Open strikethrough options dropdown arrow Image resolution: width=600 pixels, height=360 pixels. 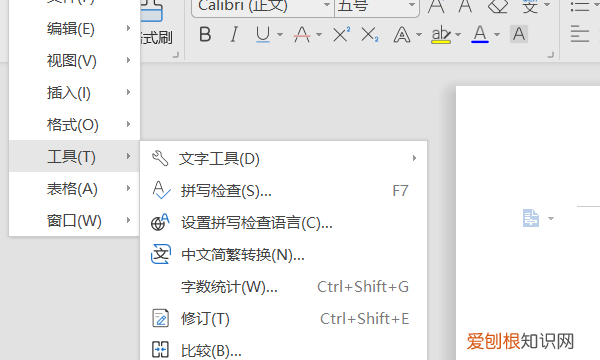click(x=319, y=34)
